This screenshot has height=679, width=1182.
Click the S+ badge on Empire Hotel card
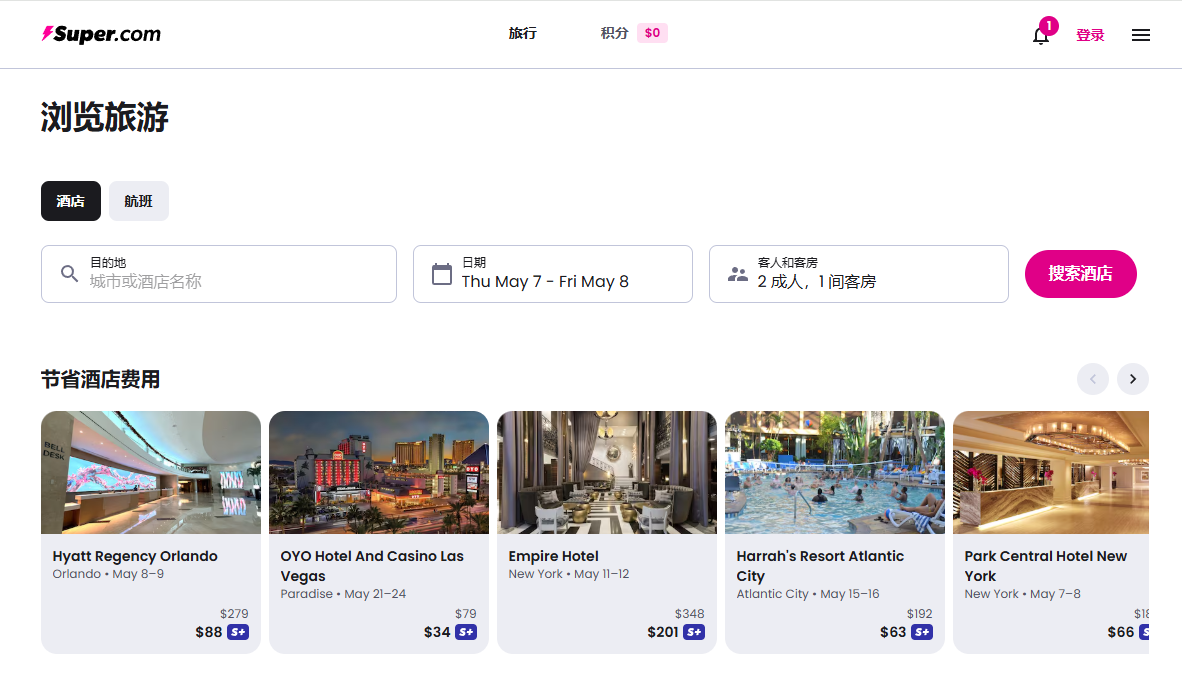(x=694, y=632)
